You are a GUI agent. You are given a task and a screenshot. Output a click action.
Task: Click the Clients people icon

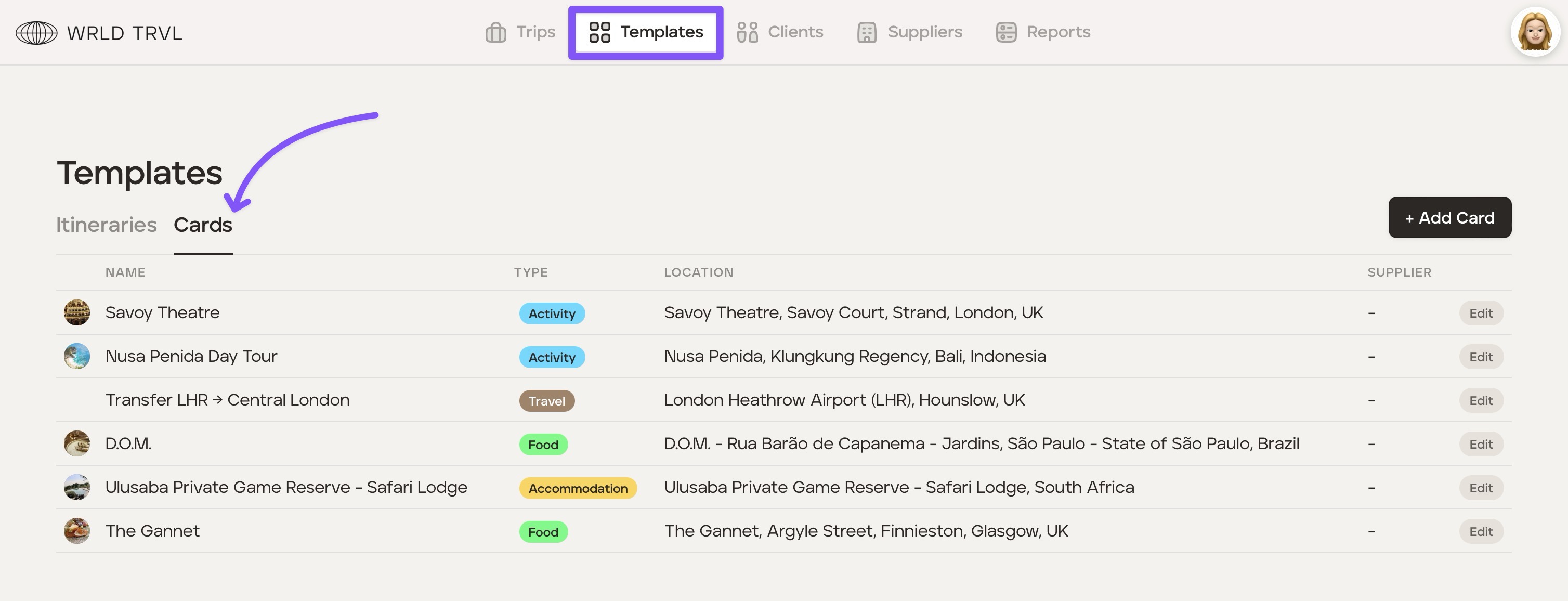747,32
